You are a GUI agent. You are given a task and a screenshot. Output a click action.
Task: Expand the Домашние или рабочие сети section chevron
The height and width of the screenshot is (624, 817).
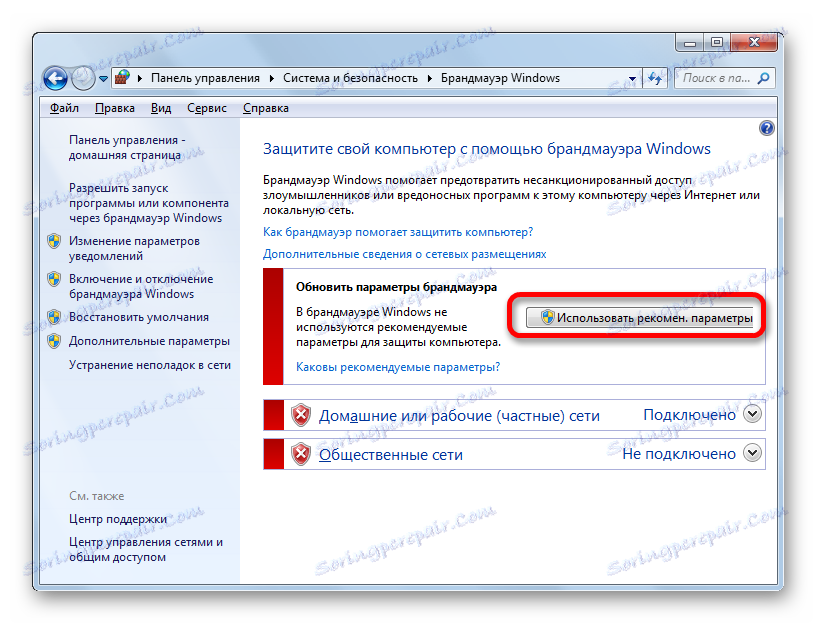[x=752, y=414]
